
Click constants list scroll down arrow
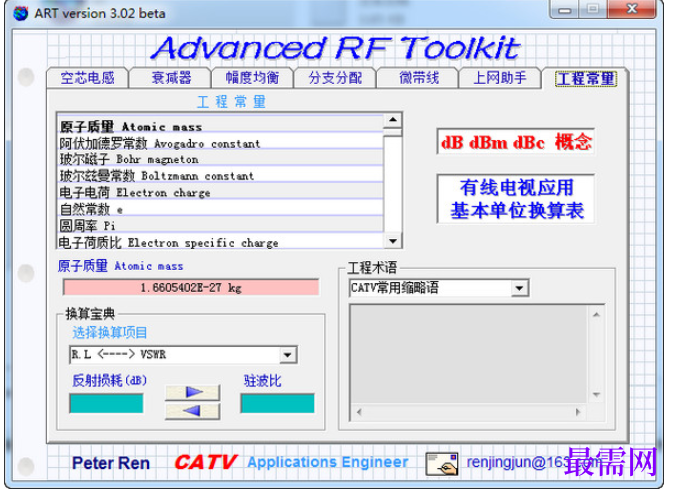393,241
